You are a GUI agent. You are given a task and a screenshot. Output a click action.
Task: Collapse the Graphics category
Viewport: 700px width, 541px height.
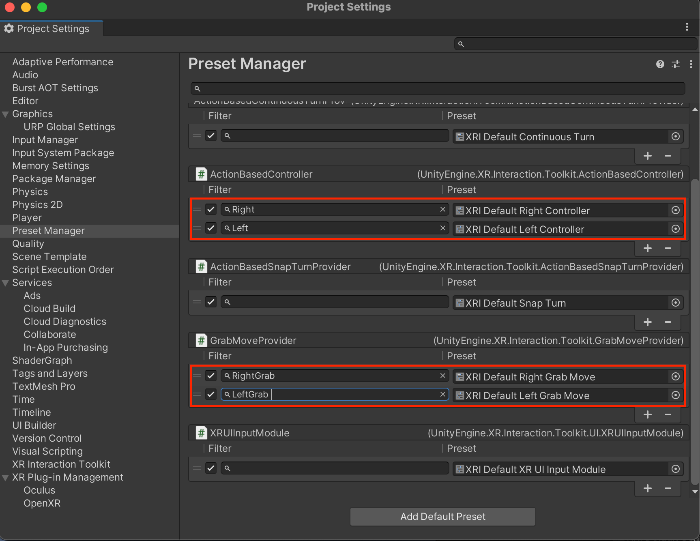coord(5,114)
